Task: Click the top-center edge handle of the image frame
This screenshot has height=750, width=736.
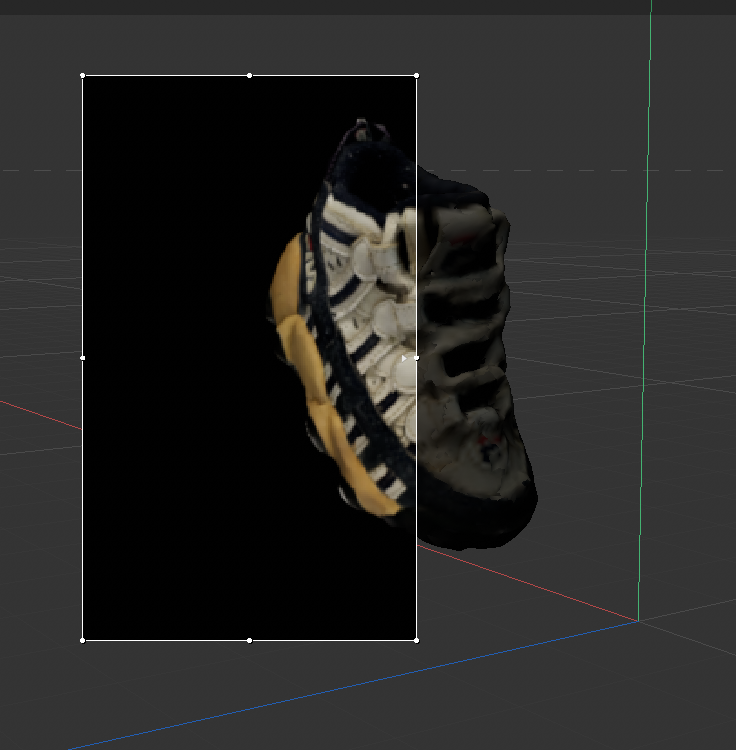Action: pyautogui.click(x=249, y=76)
